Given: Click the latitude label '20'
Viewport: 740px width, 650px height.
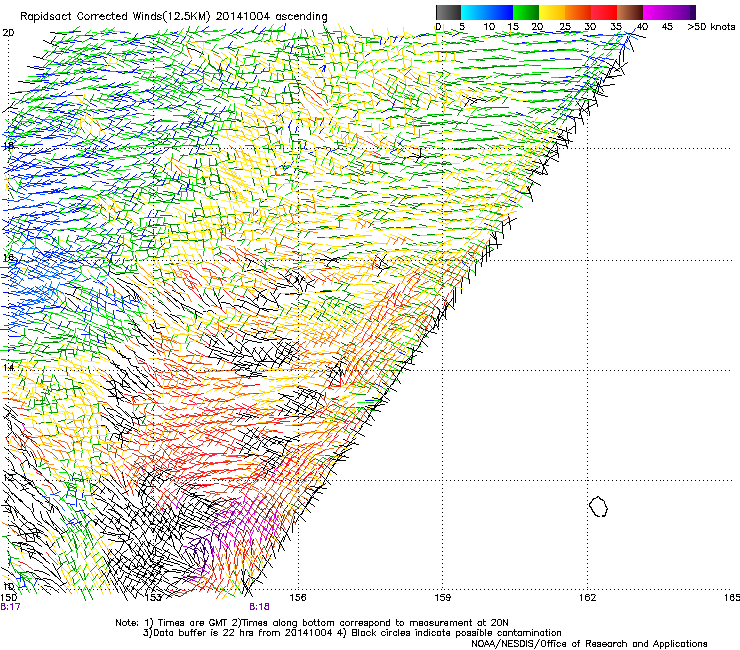Looking at the screenshot, I should click(8, 33).
